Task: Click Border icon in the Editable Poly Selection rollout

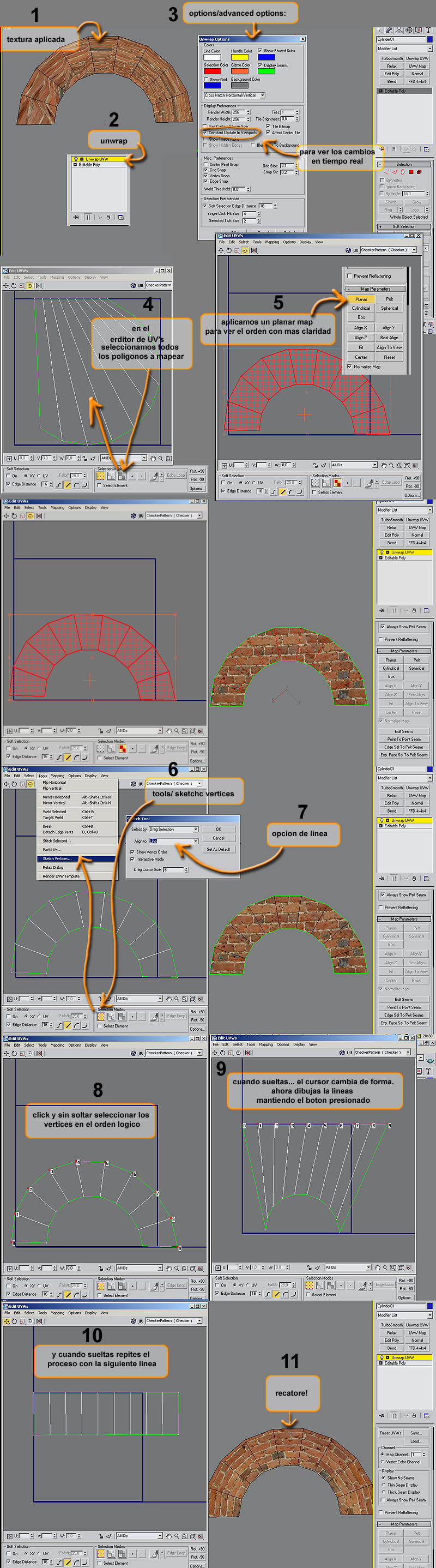Action: (x=403, y=172)
